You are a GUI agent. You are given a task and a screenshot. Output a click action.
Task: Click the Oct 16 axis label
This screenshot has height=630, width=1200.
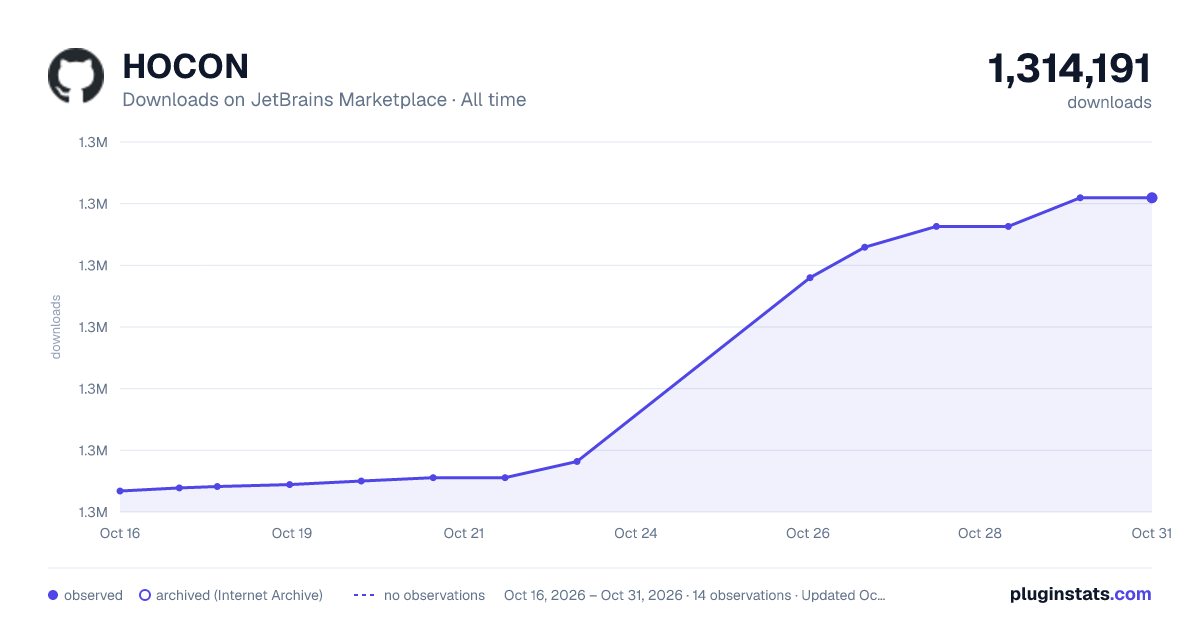(x=120, y=533)
